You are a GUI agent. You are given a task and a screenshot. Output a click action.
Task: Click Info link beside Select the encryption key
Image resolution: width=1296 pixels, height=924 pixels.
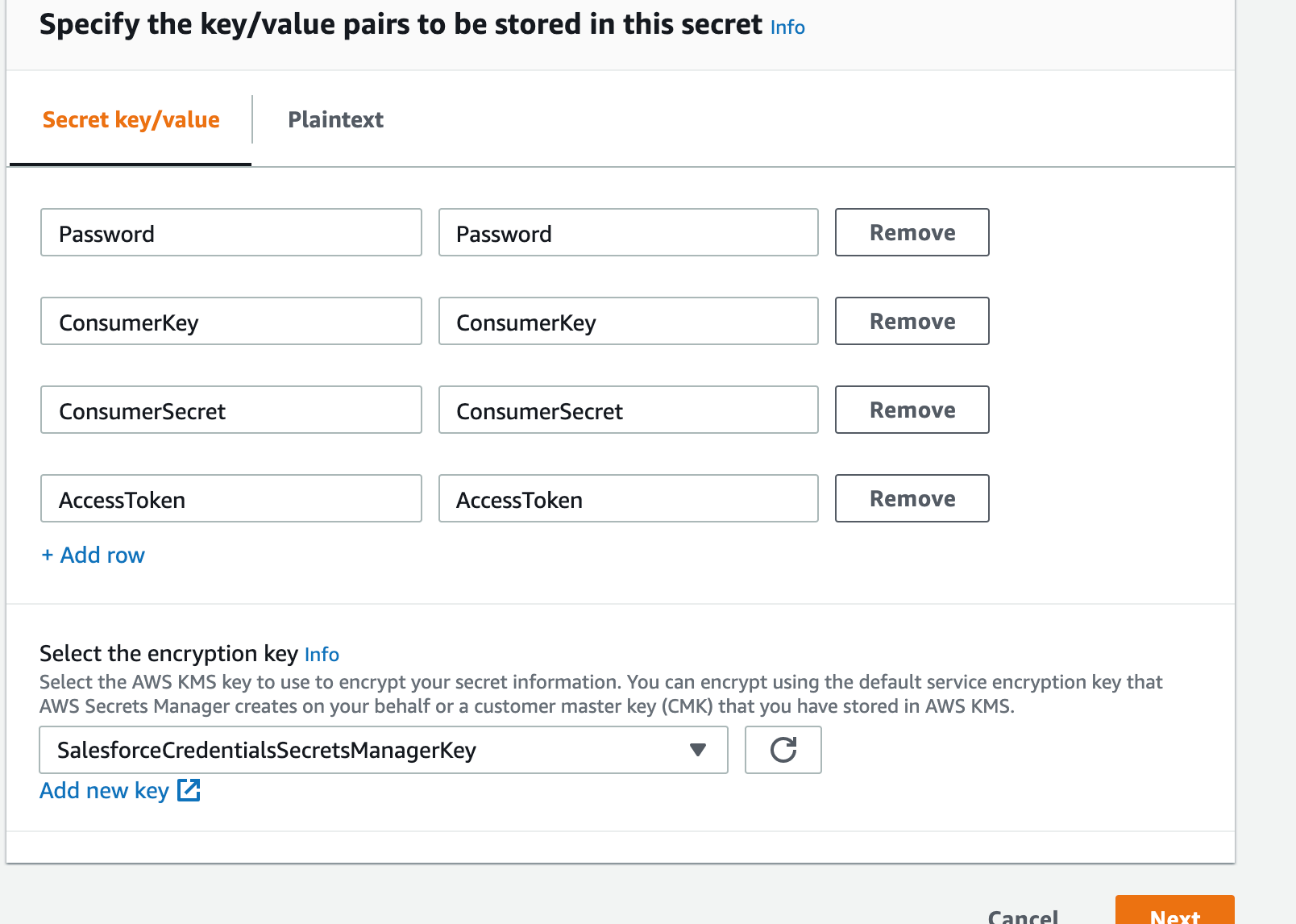322,655
